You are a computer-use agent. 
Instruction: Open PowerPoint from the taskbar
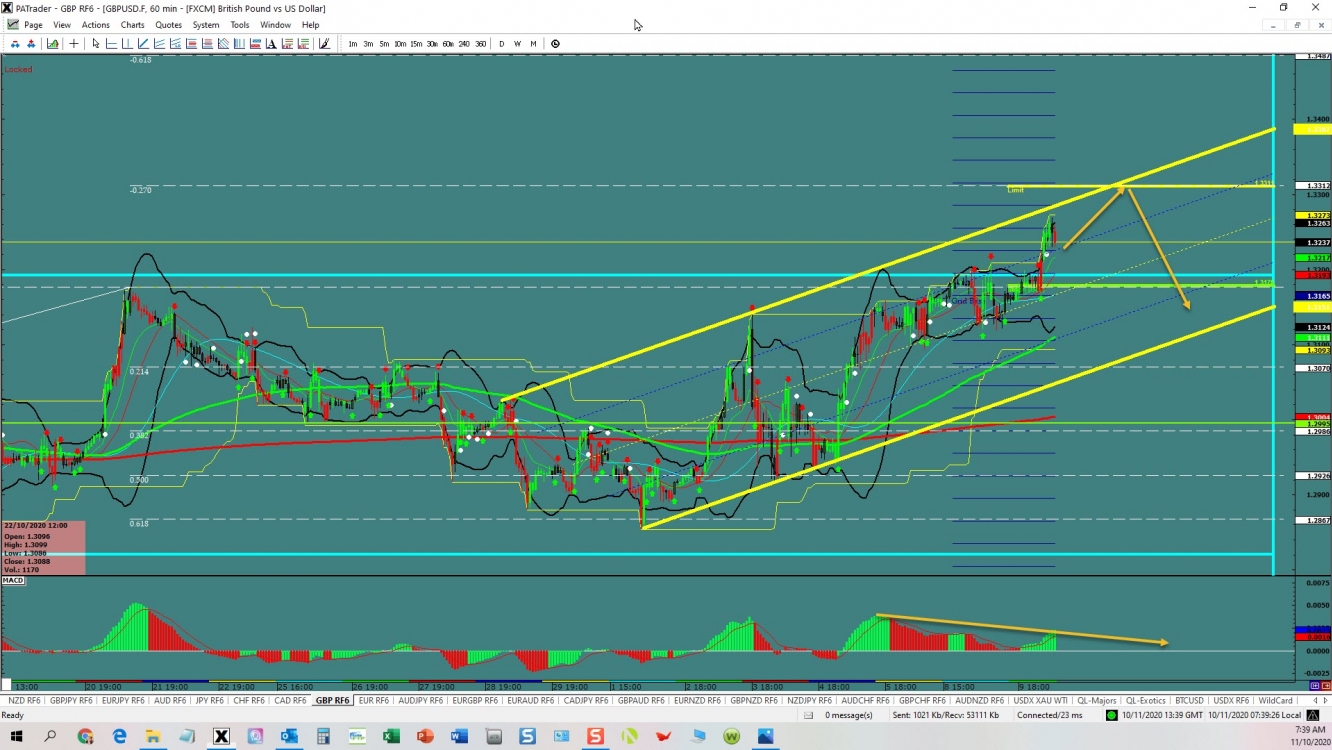pos(426,736)
